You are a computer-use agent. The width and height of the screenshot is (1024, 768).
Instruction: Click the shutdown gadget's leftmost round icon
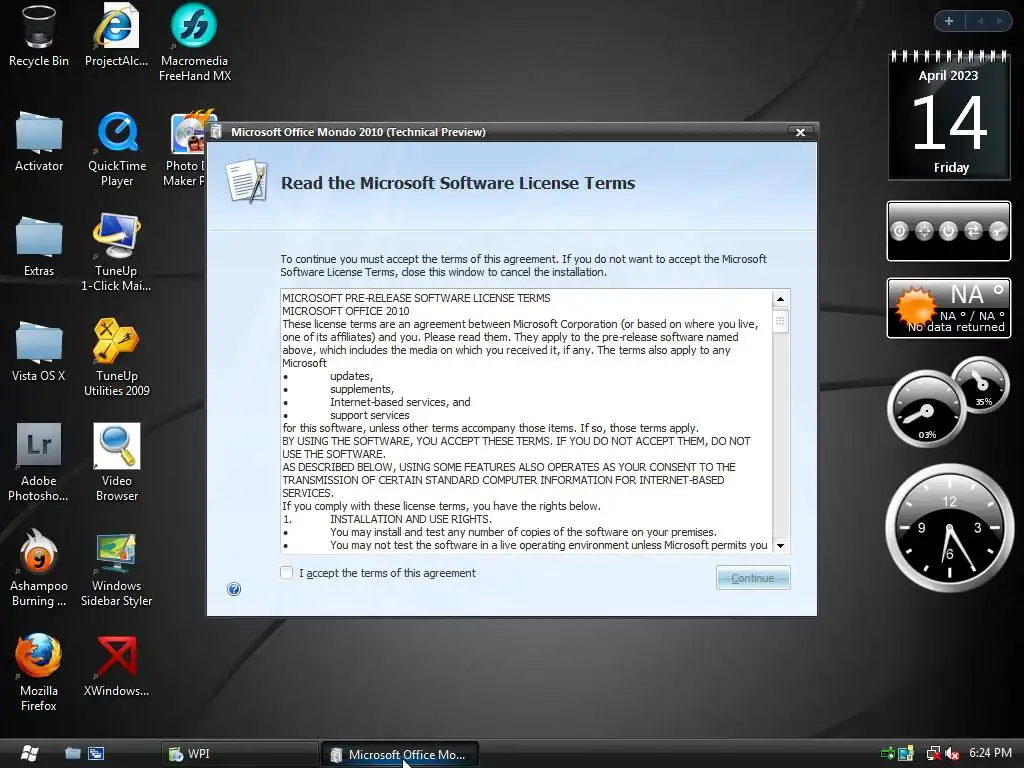(899, 231)
